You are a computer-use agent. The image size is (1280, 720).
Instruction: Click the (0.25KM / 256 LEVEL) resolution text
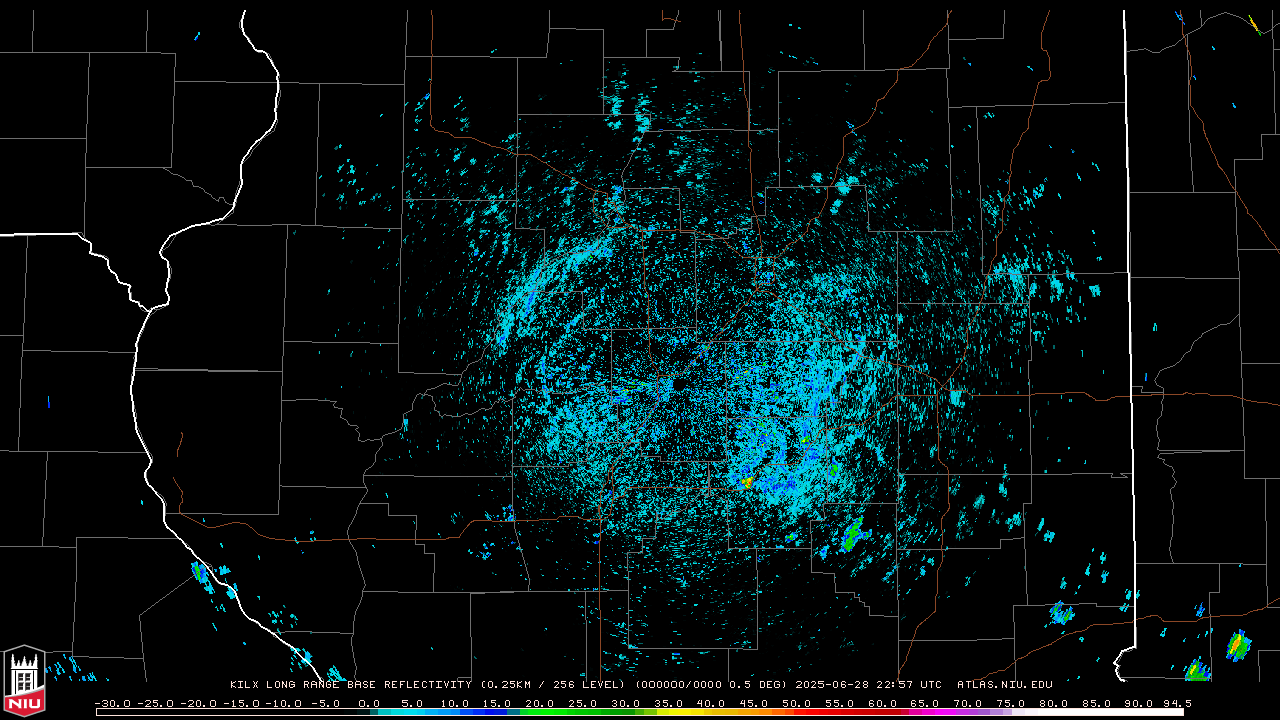click(553, 685)
